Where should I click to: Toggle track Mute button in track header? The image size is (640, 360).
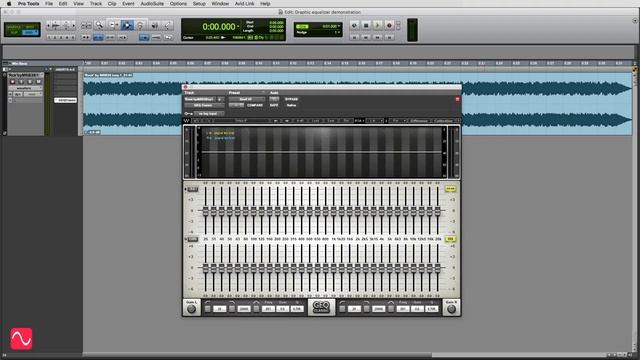click(38, 82)
